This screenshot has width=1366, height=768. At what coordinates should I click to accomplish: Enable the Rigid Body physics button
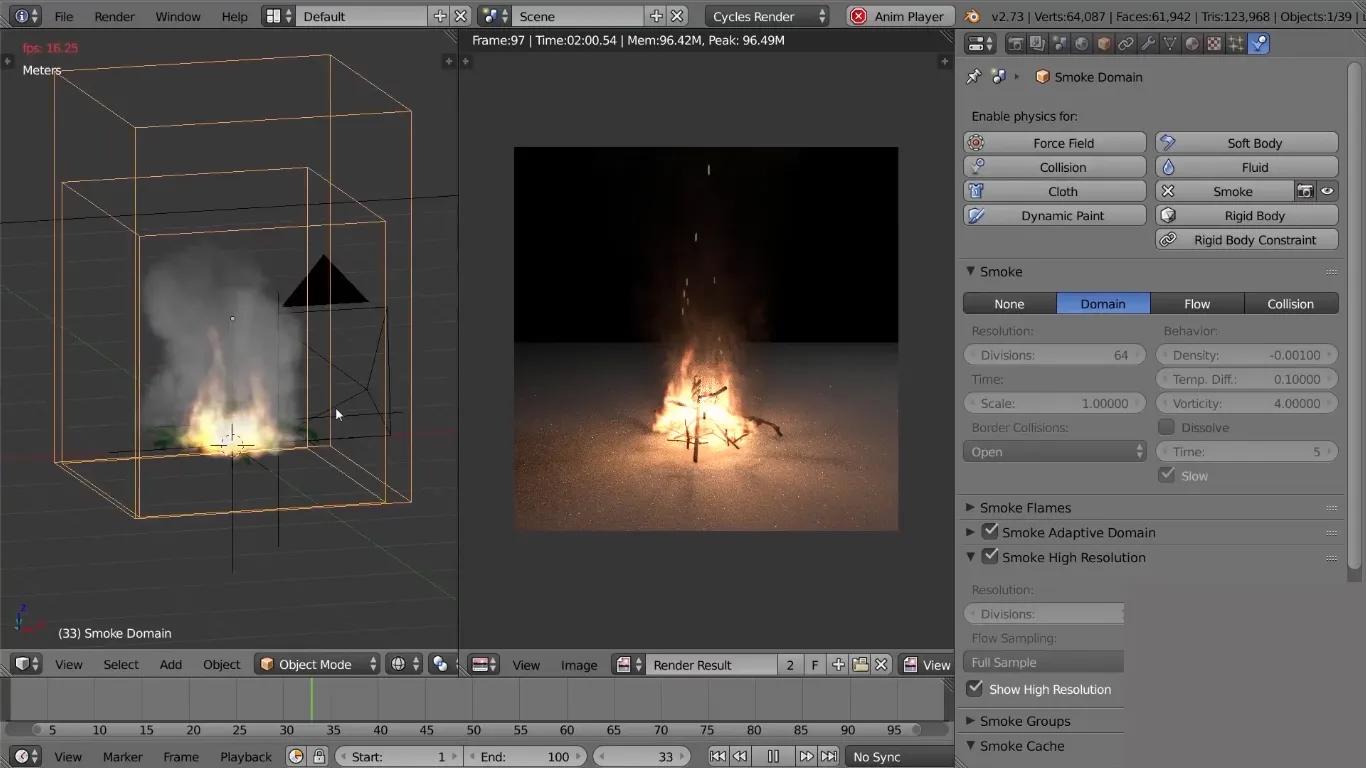click(1246, 215)
